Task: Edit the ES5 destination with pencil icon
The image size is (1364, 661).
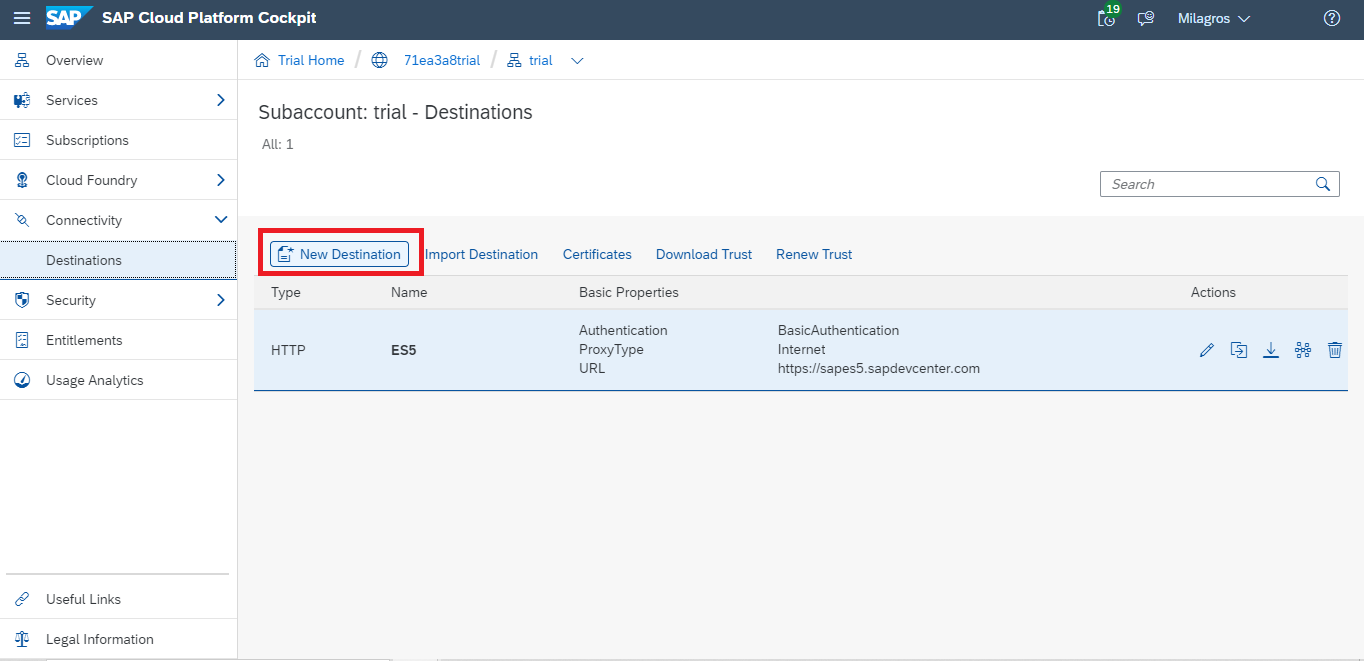Action: tap(1207, 350)
